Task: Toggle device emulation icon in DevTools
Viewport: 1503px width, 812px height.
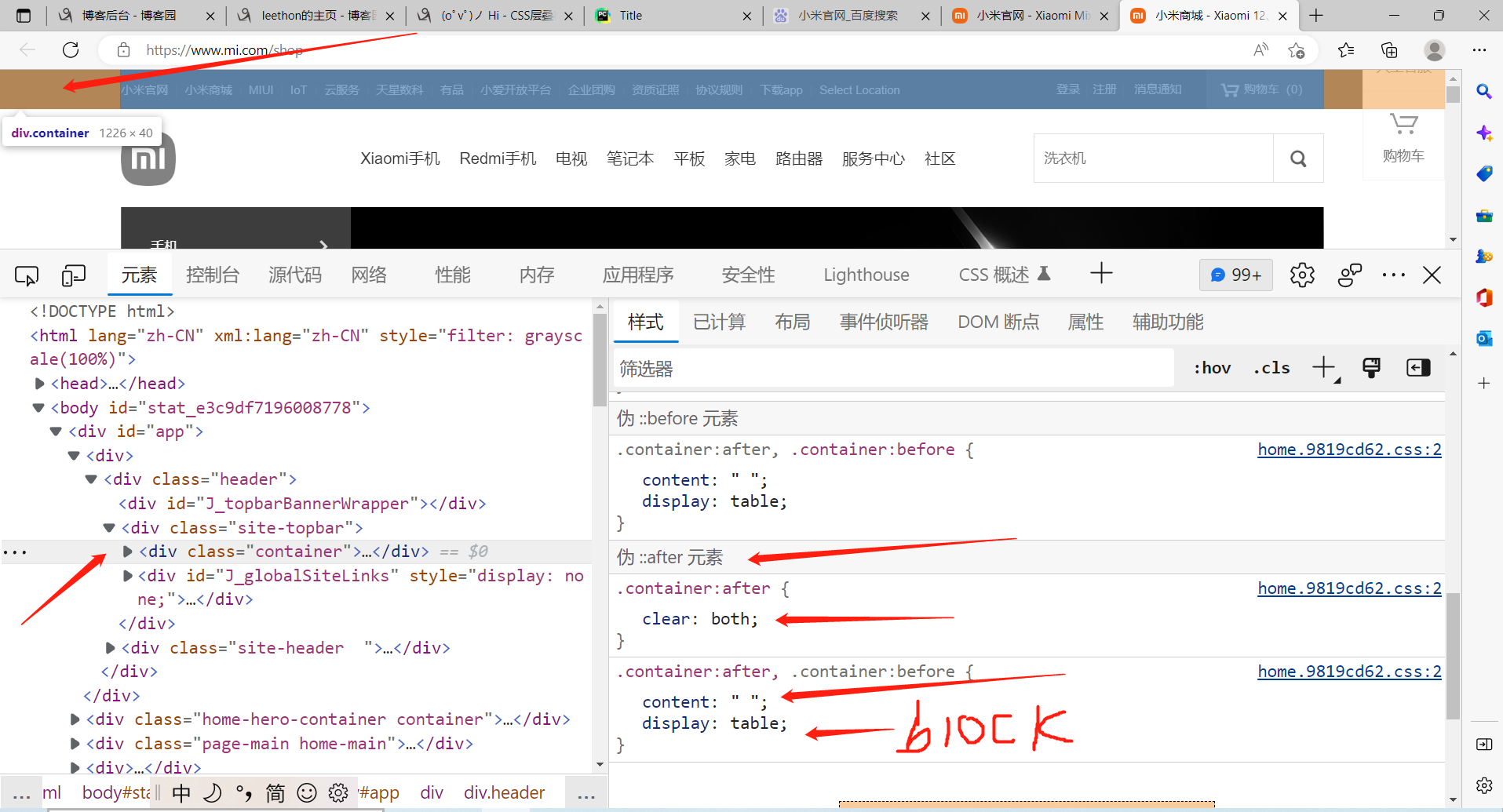Action: [x=74, y=275]
